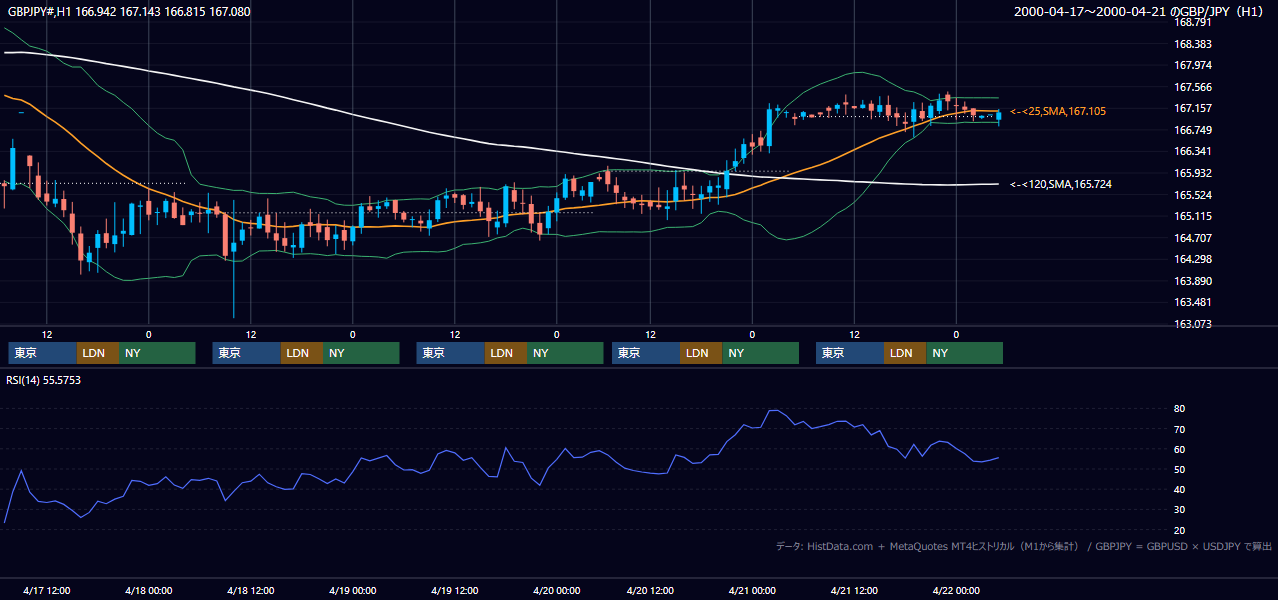Click price axis value 167.974
This screenshot has width=1278, height=600.
pyautogui.click(x=1192, y=65)
